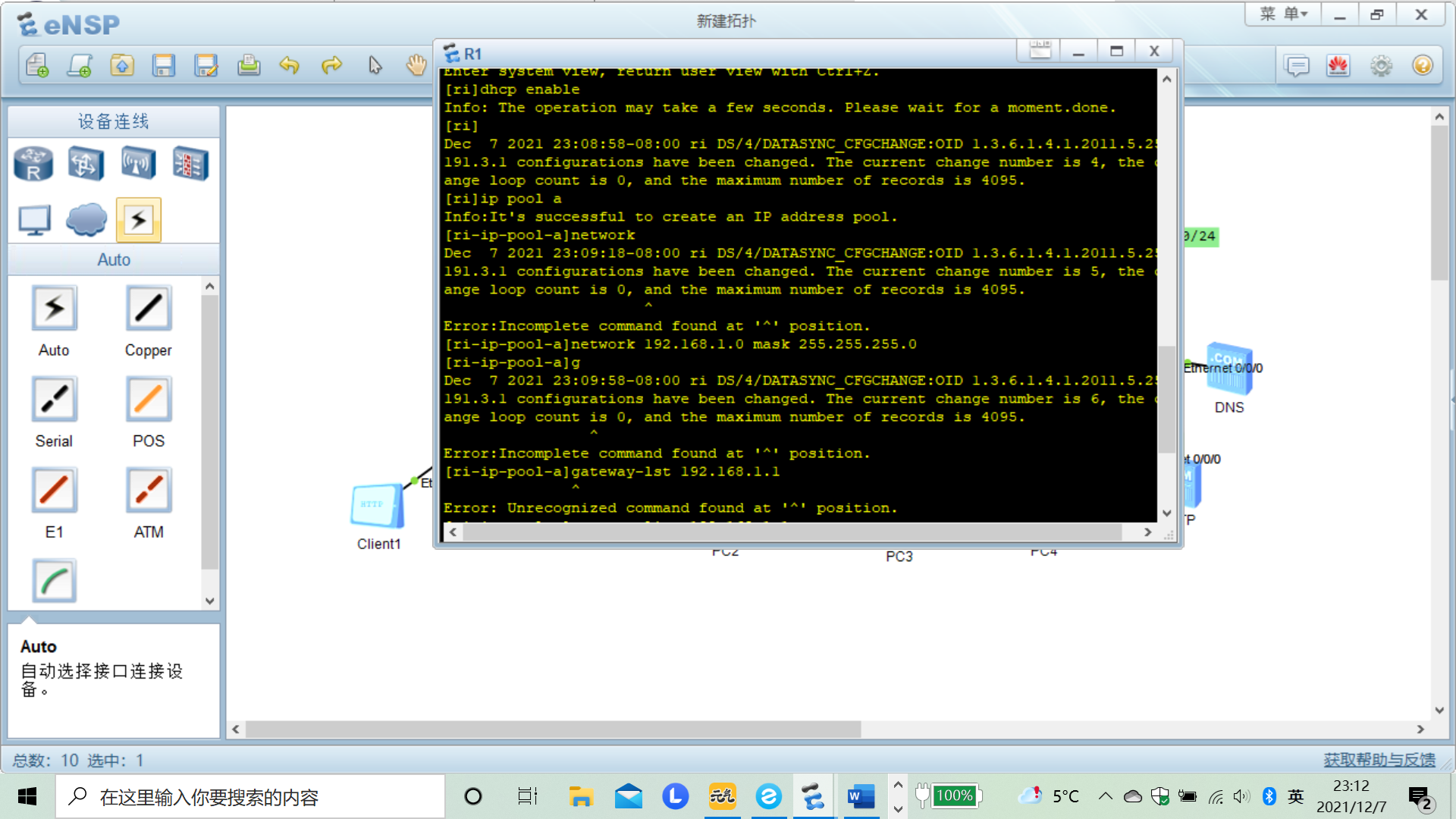1456x819 pixels.
Task: Choose the Copper cable connection
Action: 148,309
